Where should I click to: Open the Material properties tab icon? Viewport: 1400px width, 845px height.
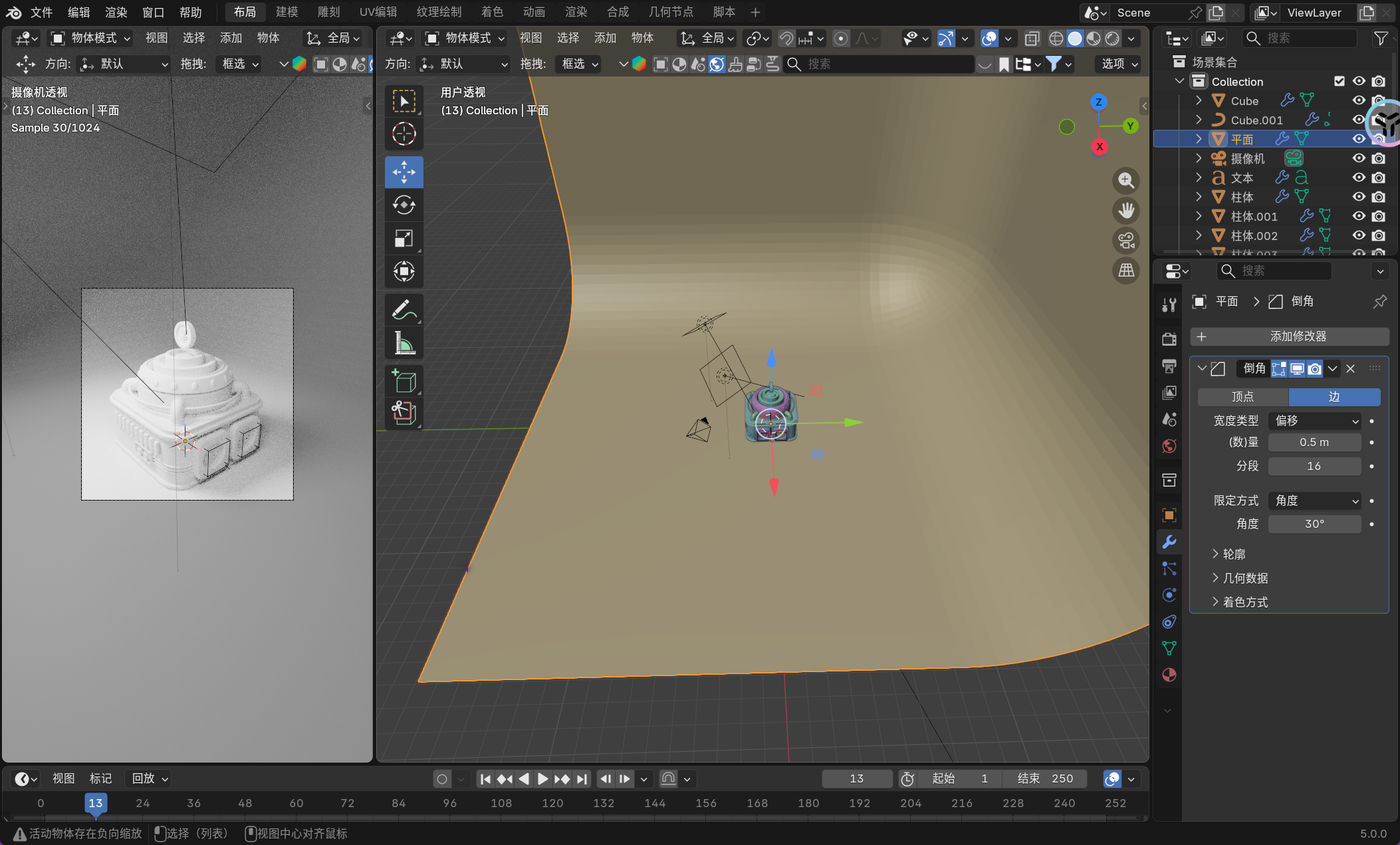[1169, 675]
